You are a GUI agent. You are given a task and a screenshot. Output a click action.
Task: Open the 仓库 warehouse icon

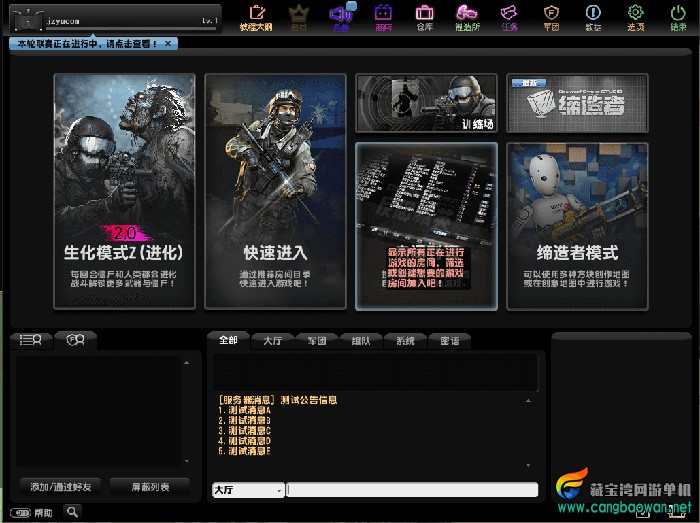pos(425,17)
